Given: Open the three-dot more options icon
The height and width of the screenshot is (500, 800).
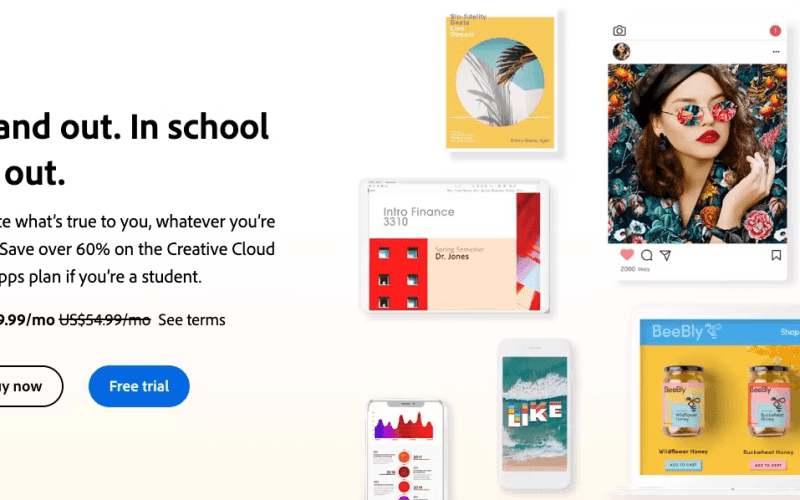Looking at the screenshot, I should coord(776,52).
